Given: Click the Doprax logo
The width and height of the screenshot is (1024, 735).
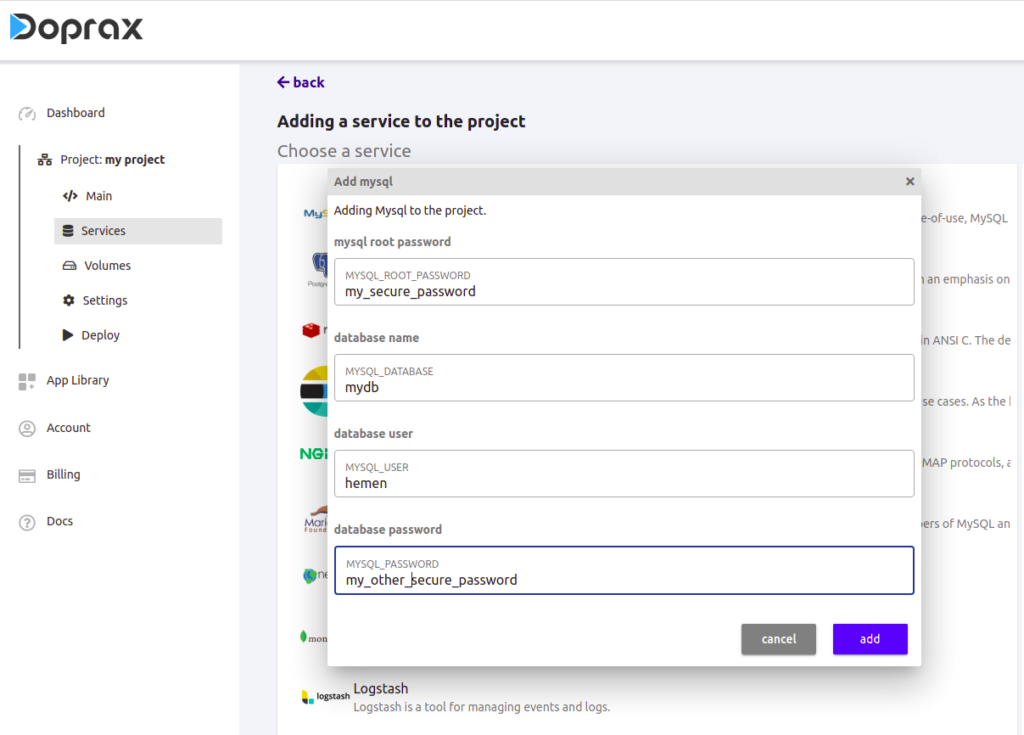Looking at the screenshot, I should (x=76, y=28).
